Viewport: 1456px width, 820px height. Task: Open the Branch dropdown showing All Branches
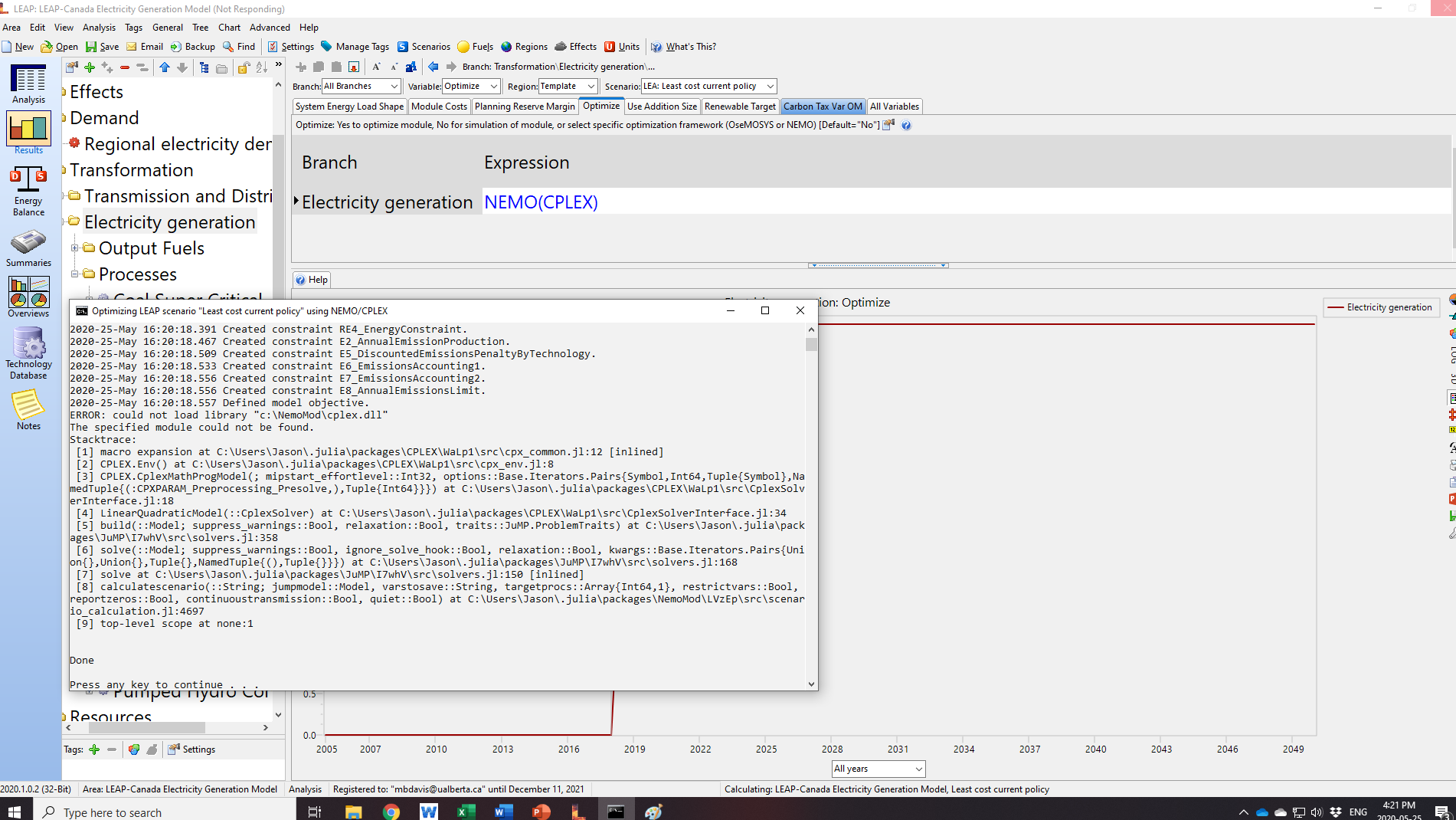point(361,86)
